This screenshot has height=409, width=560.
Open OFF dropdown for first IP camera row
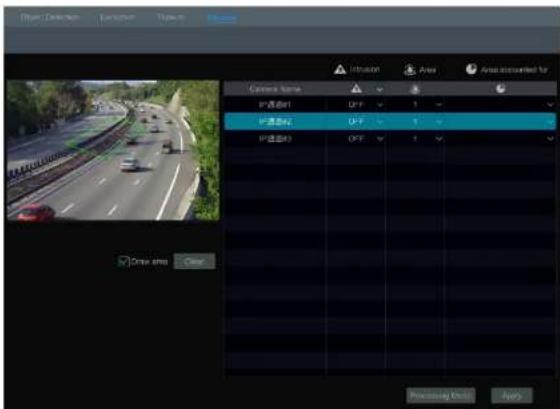[x=380, y=105]
